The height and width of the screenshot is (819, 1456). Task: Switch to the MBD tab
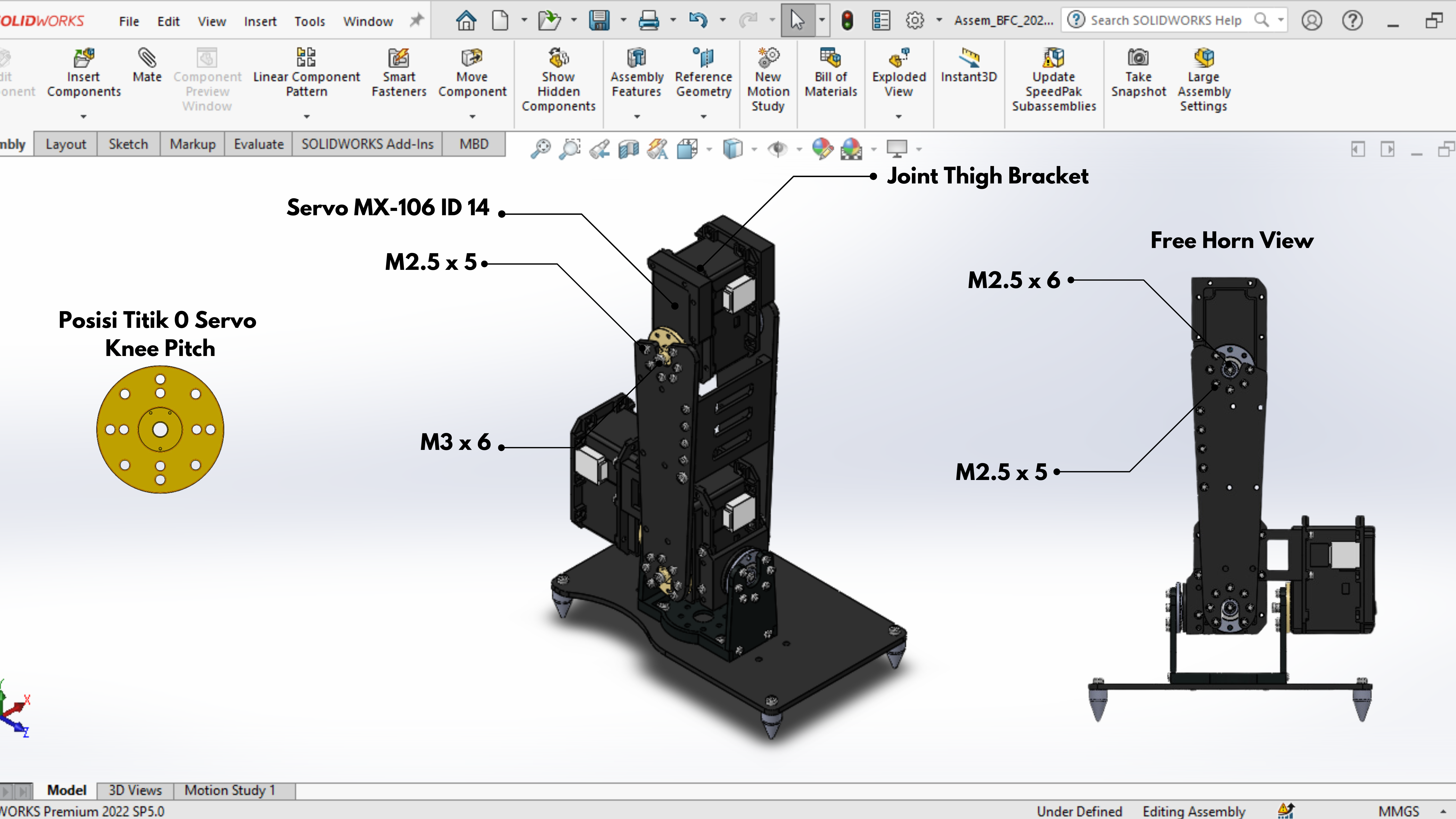click(474, 144)
